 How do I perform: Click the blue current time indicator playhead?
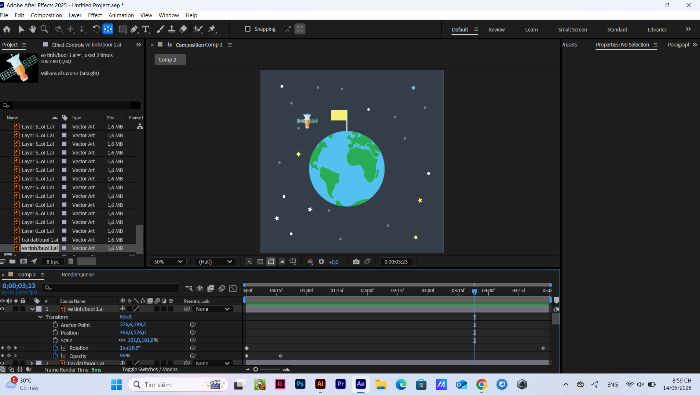coord(474,291)
